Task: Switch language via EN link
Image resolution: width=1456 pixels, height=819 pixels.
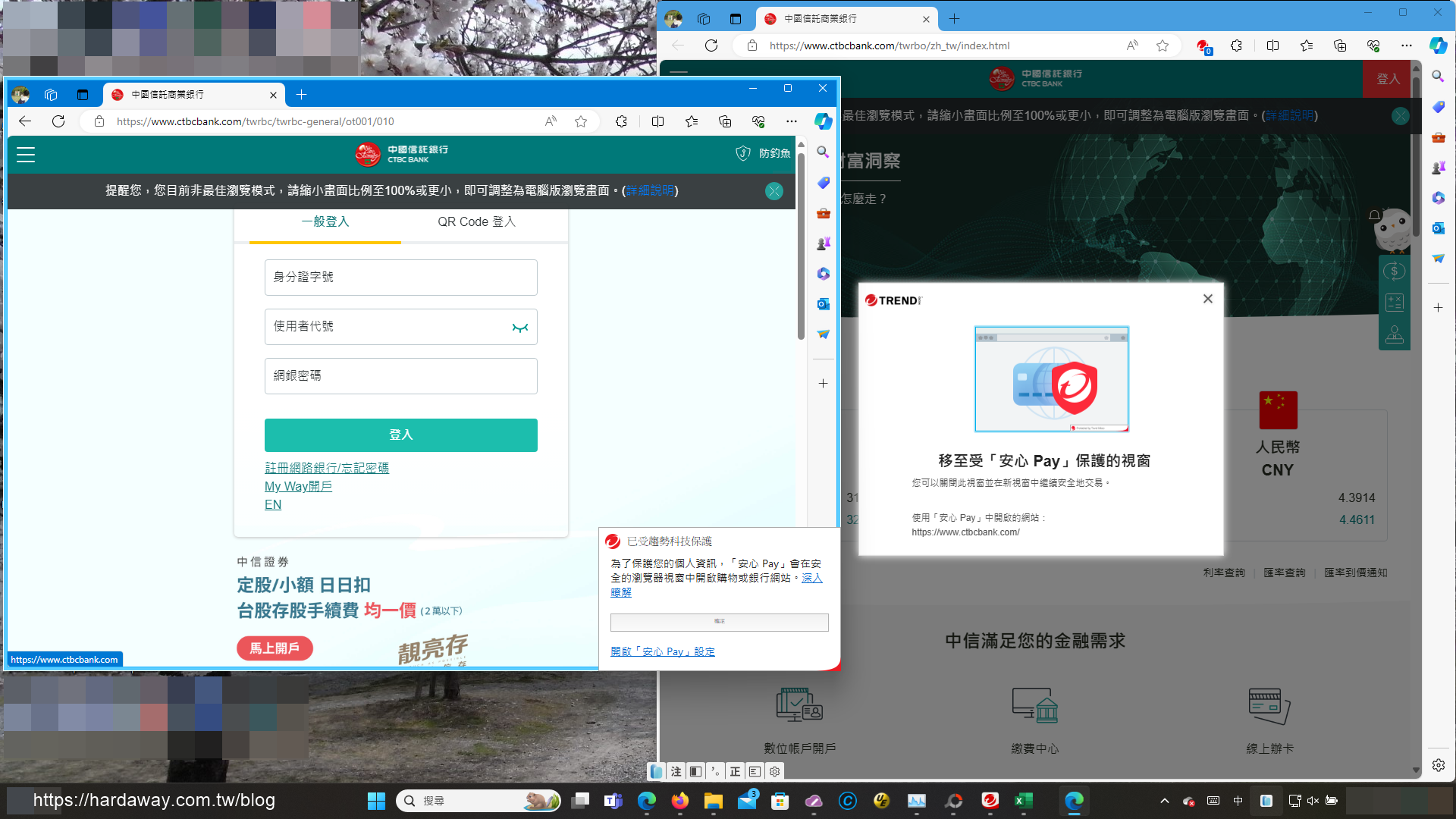Action: click(x=273, y=504)
